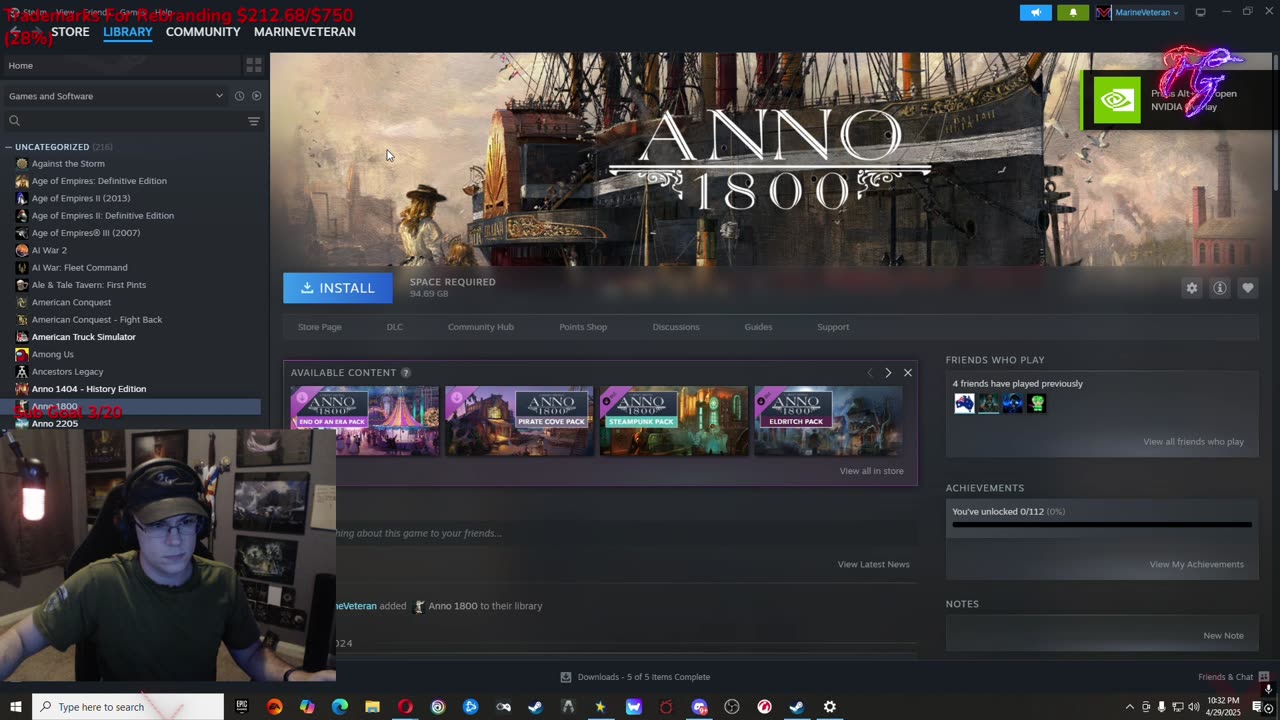Create a New Note

pos(1224,636)
